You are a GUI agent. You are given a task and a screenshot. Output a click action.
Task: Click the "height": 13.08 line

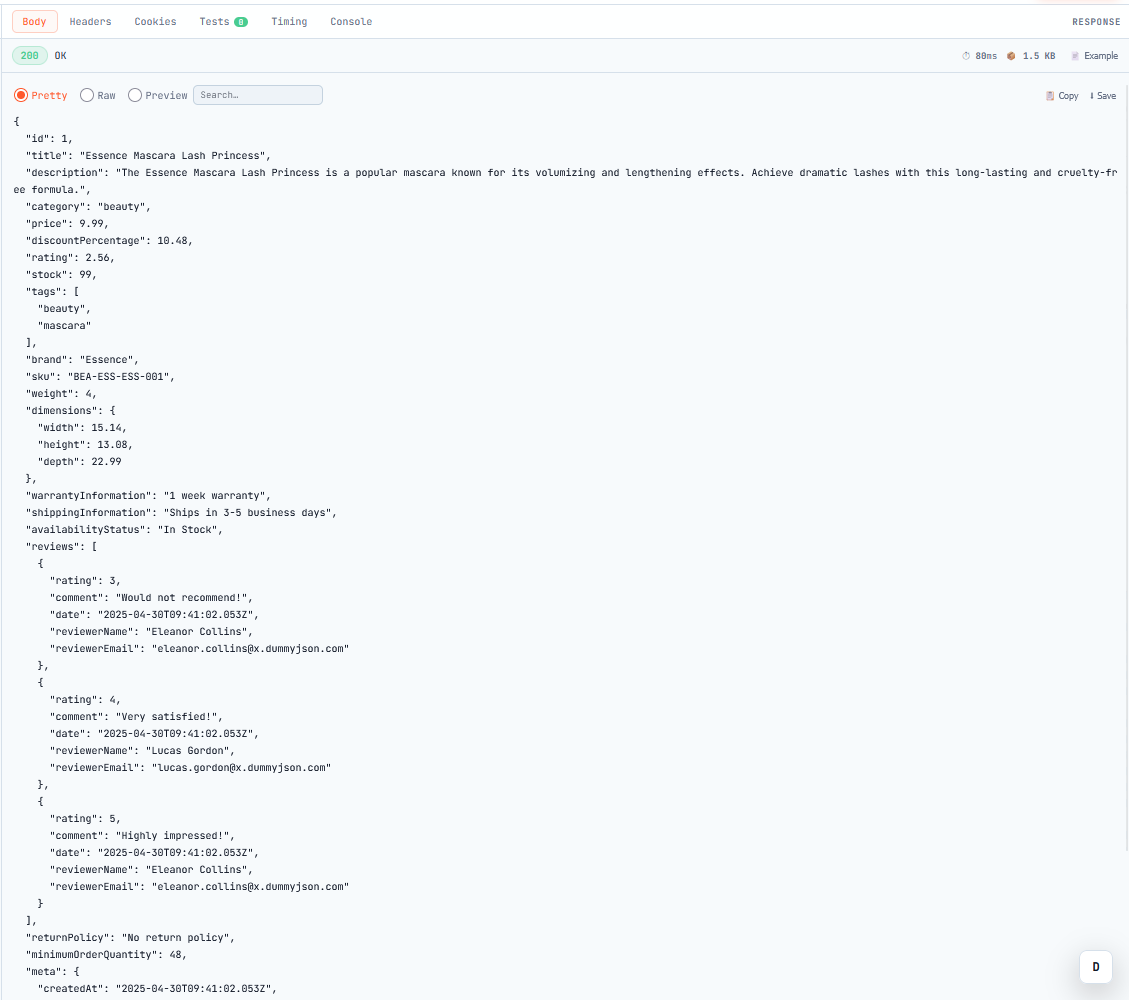[x=85, y=444]
